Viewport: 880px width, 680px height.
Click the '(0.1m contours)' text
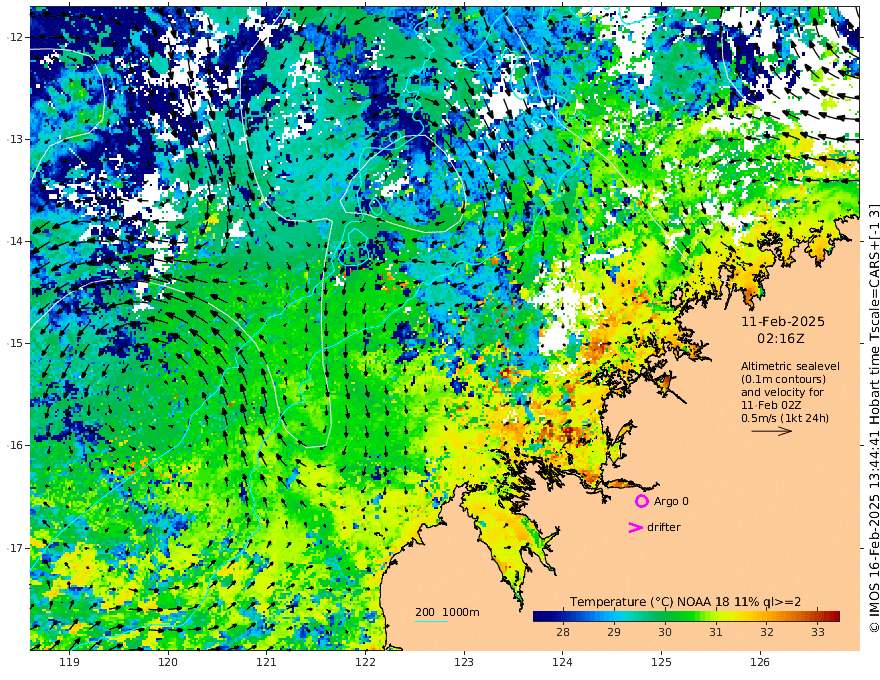783,379
